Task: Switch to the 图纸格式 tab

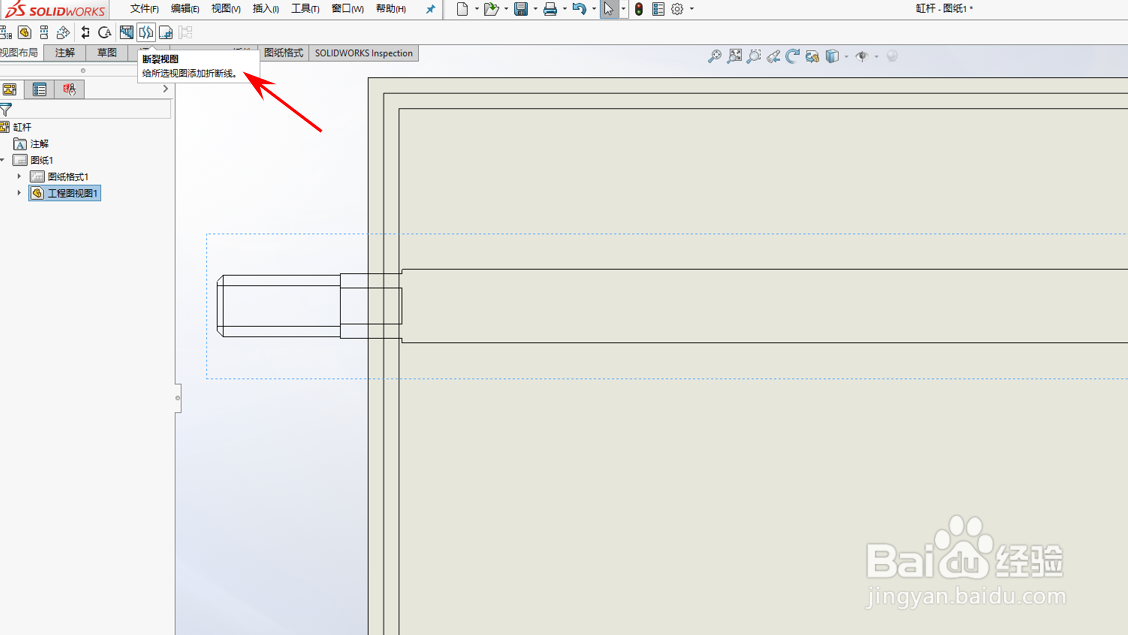Action: pos(283,53)
